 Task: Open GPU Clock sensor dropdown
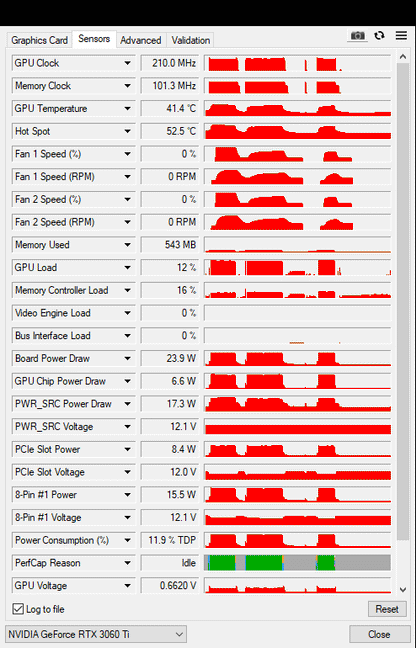(x=127, y=63)
